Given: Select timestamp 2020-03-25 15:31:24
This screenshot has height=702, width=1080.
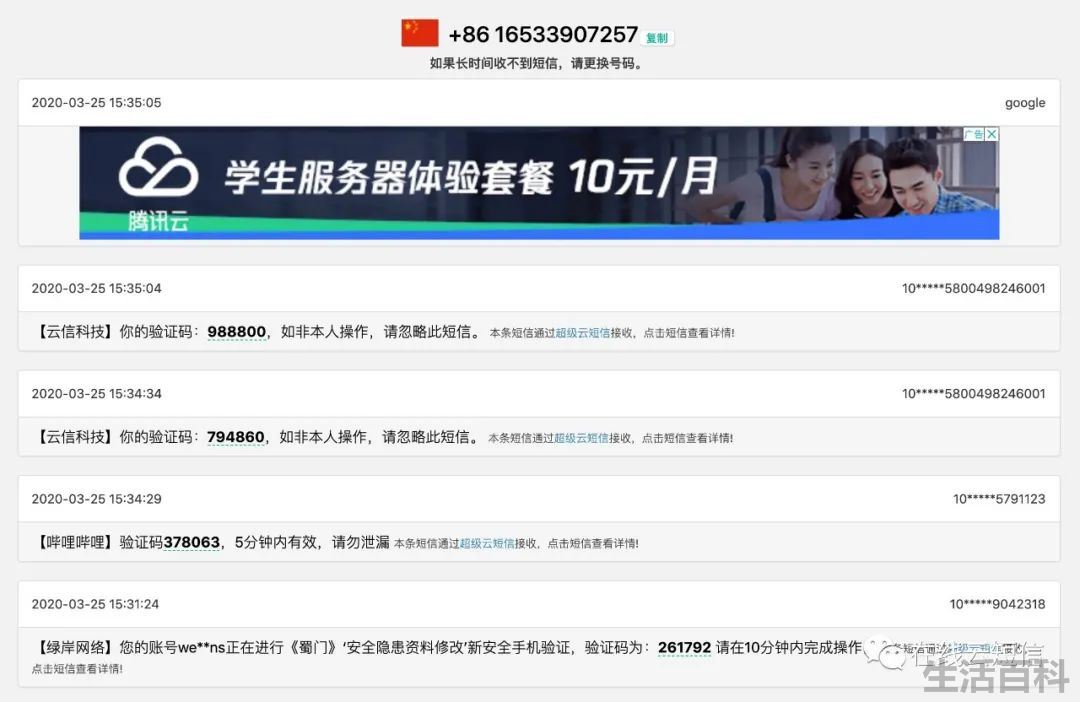Looking at the screenshot, I should click(95, 605).
